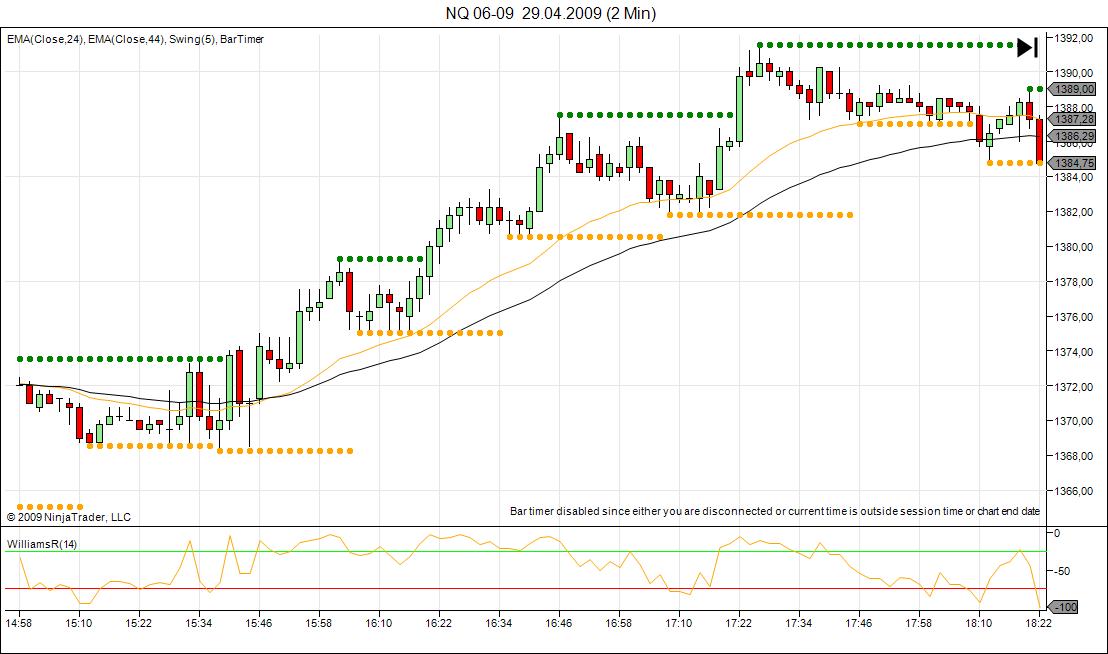The width and height of the screenshot is (1108, 654).
Task: Click the 16:46 time axis label
Action: coord(559,623)
